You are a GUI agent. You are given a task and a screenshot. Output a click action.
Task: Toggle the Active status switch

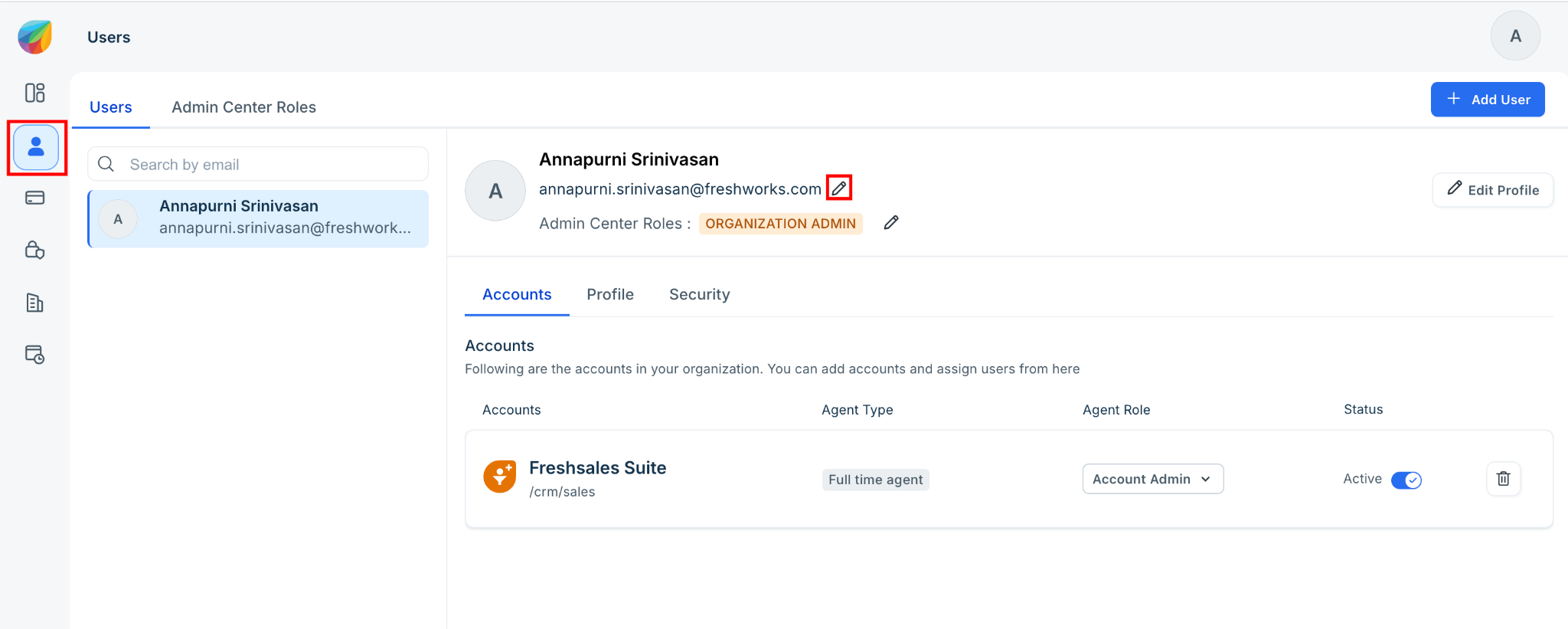[1406, 480]
